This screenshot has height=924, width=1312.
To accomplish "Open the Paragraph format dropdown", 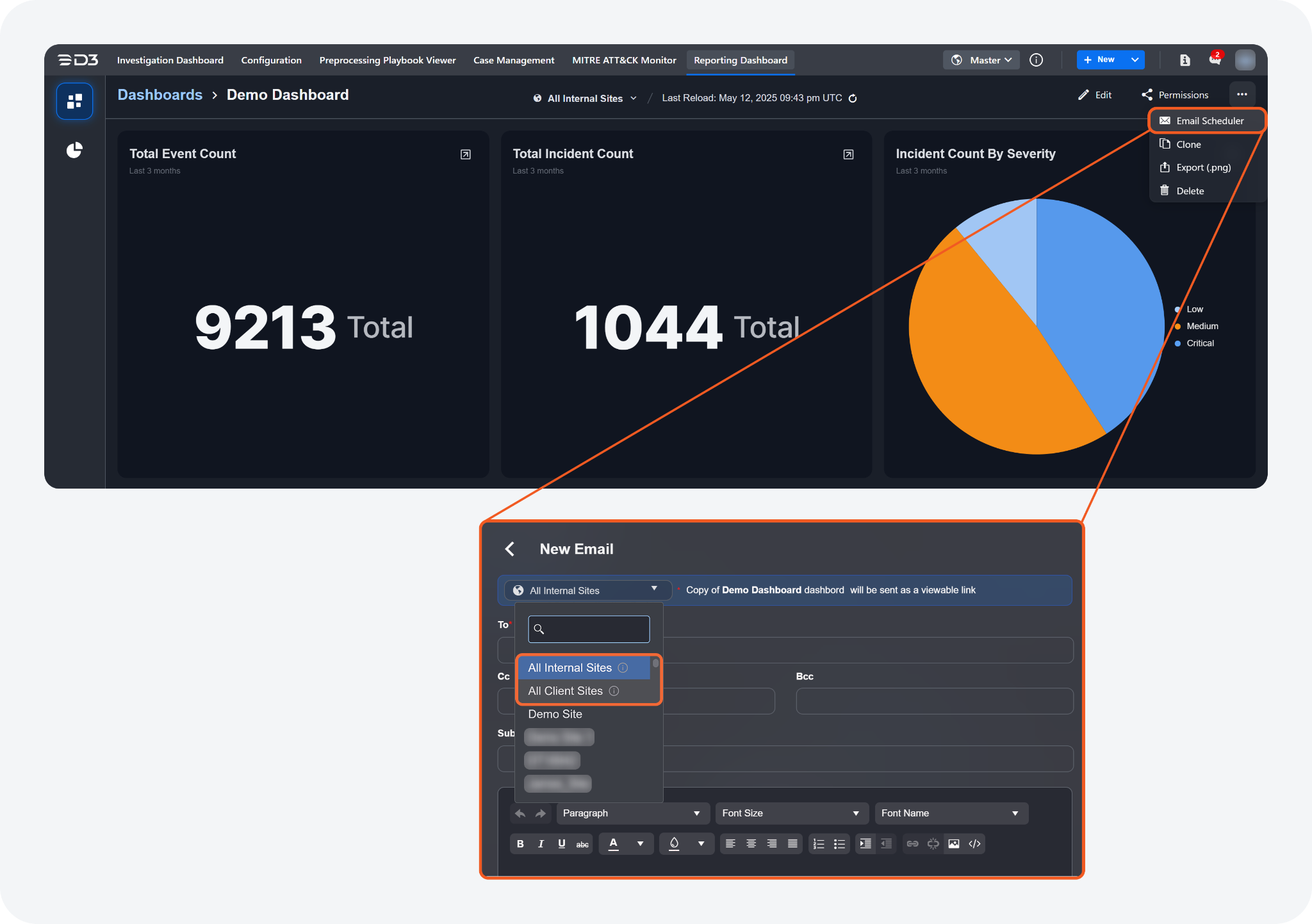I will (632, 813).
